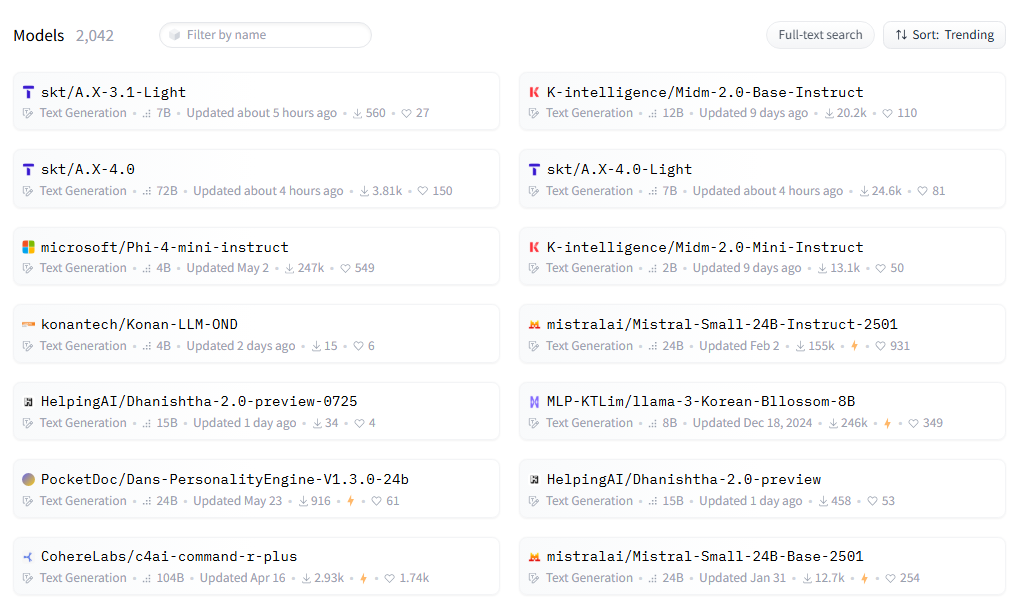Click 'Updated 2 days ago' on Konan-LLM-OND
Viewport: 1019px width, 603px height.
pyautogui.click(x=241, y=346)
